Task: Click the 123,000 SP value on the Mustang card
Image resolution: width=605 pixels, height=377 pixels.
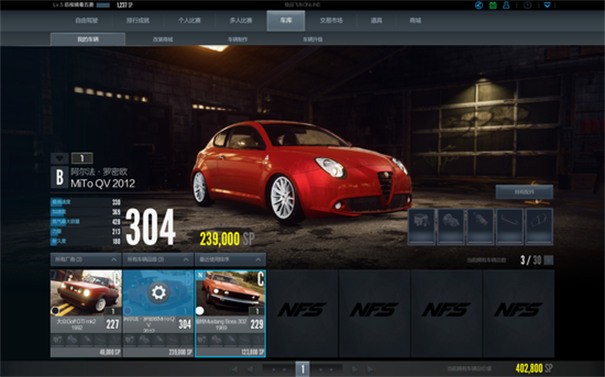Action: [253, 352]
